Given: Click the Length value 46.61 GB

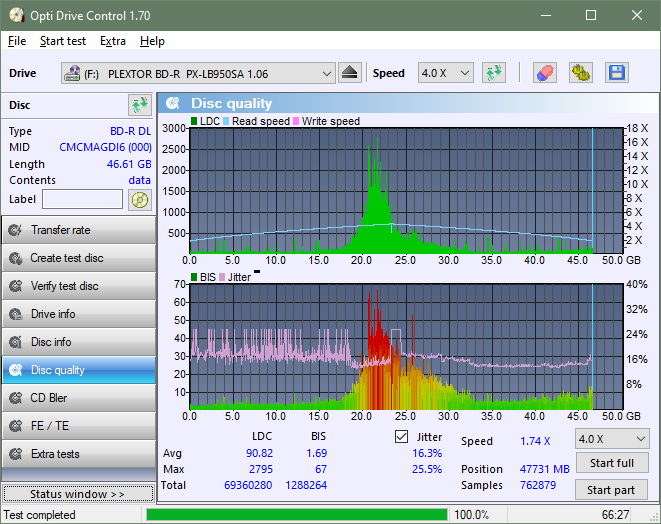Looking at the screenshot, I should click(129, 164).
